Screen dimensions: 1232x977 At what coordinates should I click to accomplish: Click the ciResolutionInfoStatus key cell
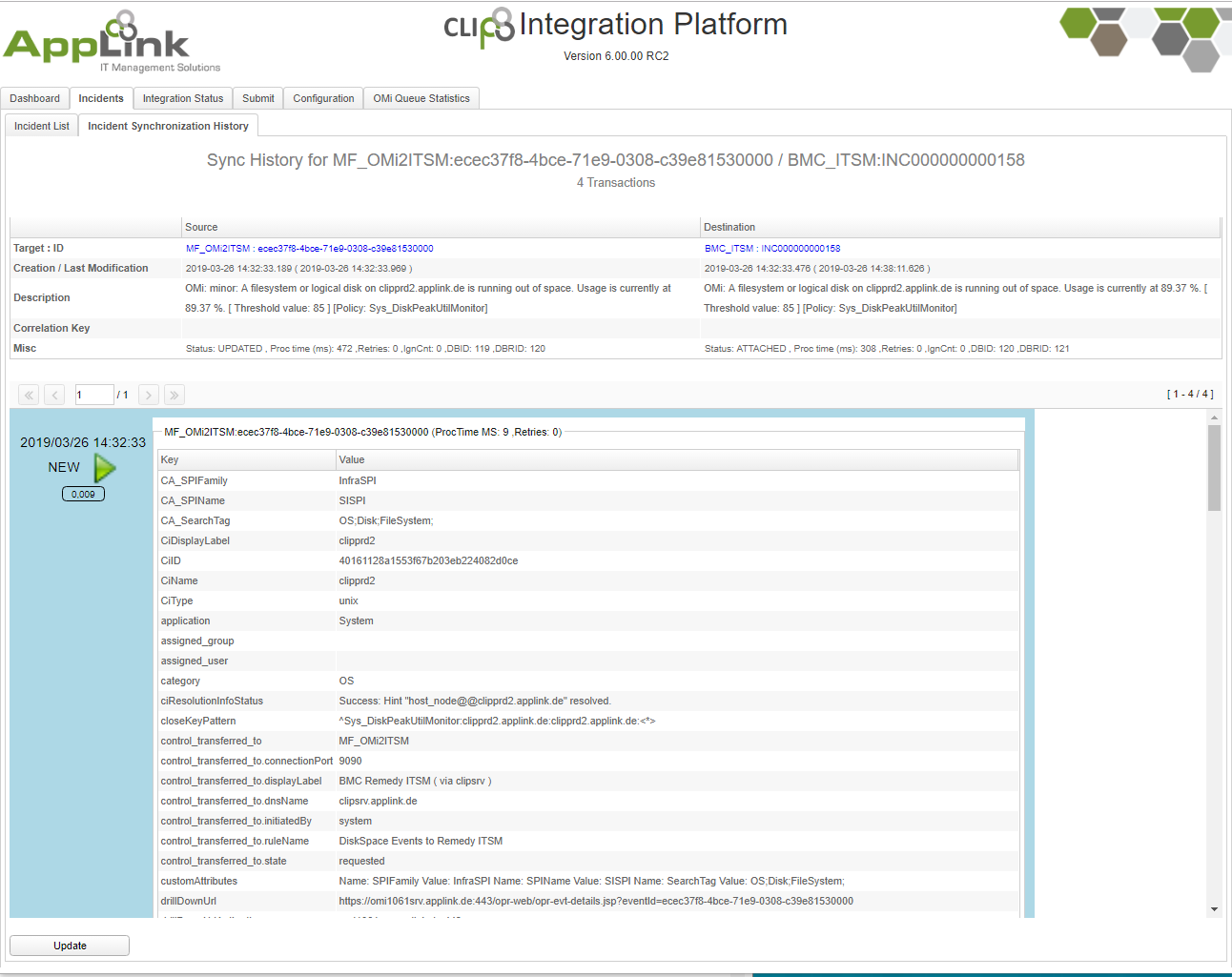[247, 701]
